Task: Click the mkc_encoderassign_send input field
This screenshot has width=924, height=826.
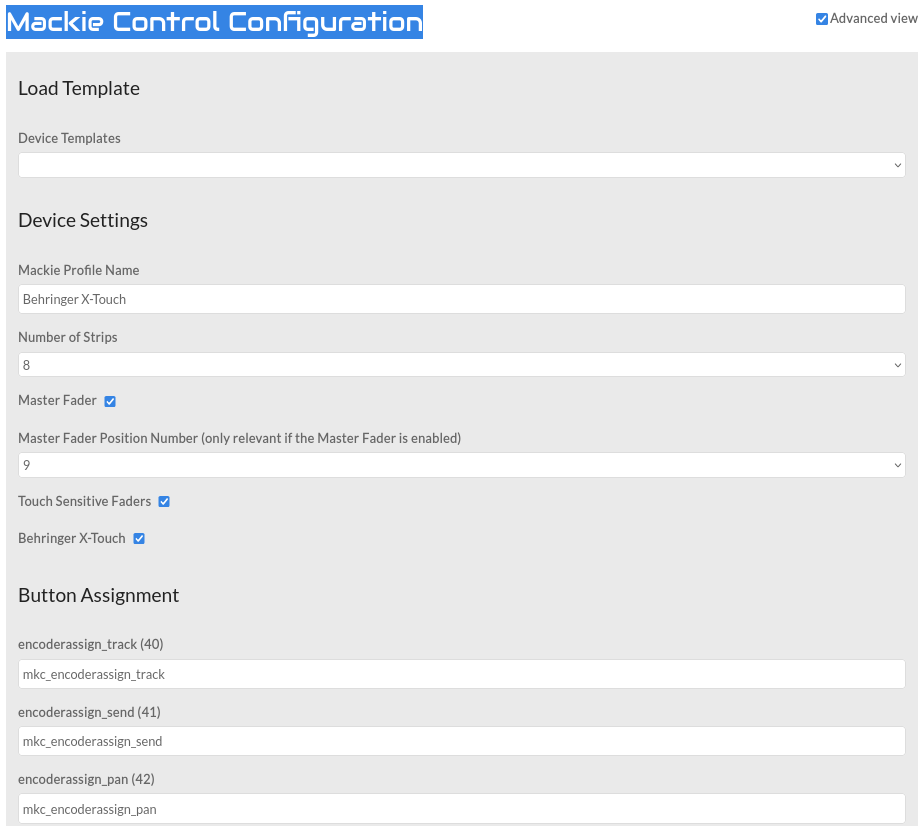Action: point(461,741)
